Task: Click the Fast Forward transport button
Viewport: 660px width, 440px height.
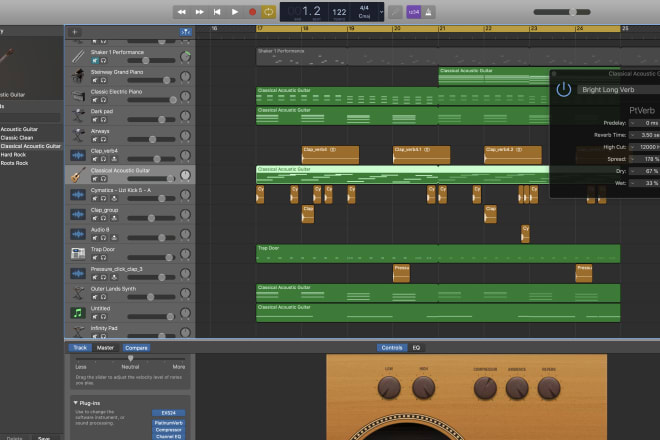Action: (x=200, y=12)
